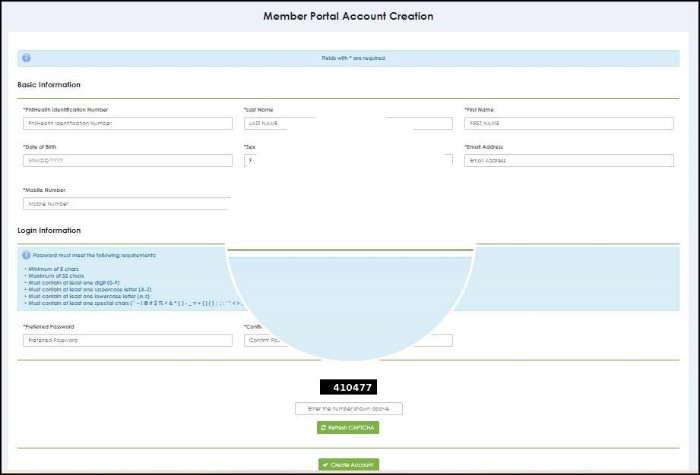The width and height of the screenshot is (700, 475).
Task: Click the 'at least one digit' requirement
Action: point(74,283)
